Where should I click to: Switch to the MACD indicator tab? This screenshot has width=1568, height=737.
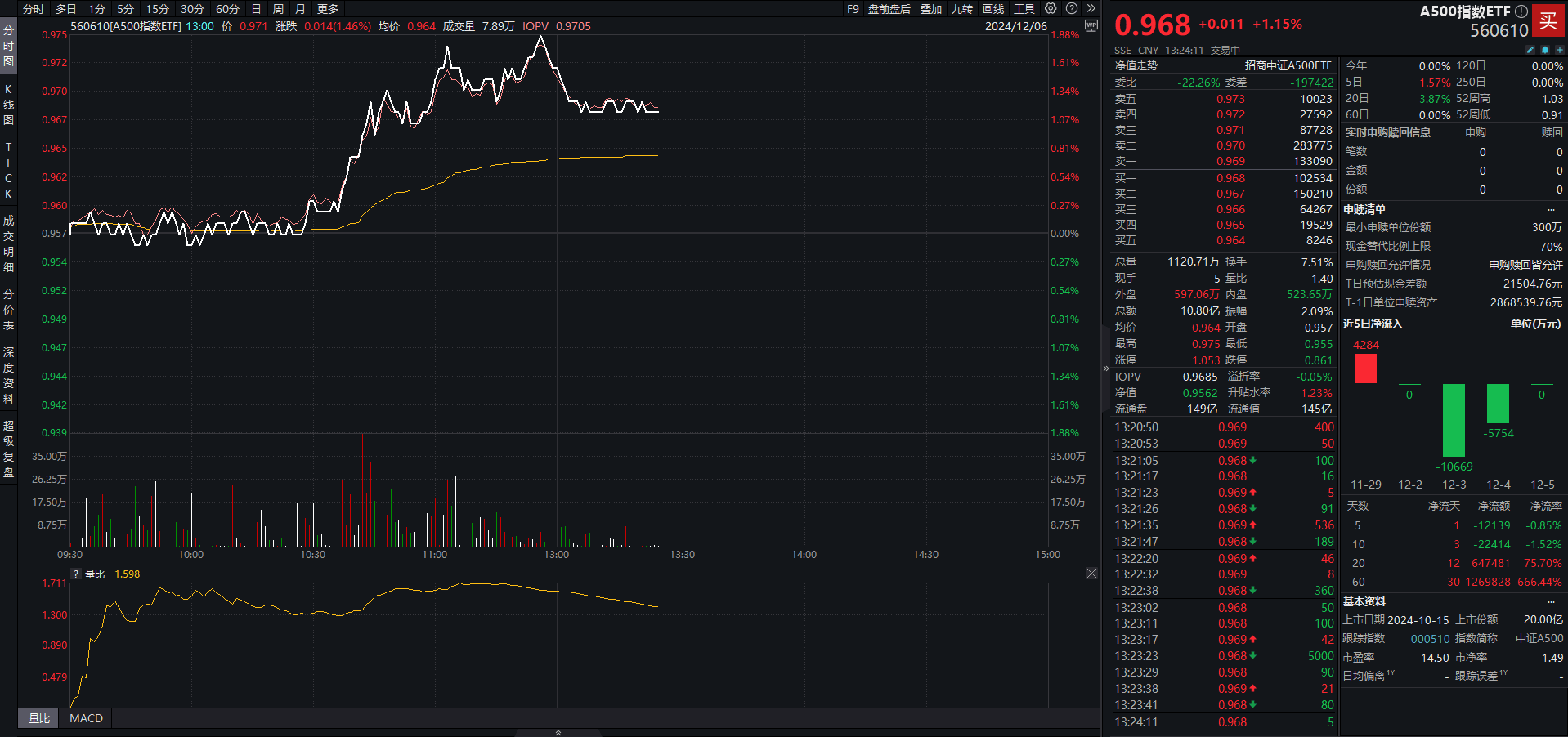coord(86,718)
